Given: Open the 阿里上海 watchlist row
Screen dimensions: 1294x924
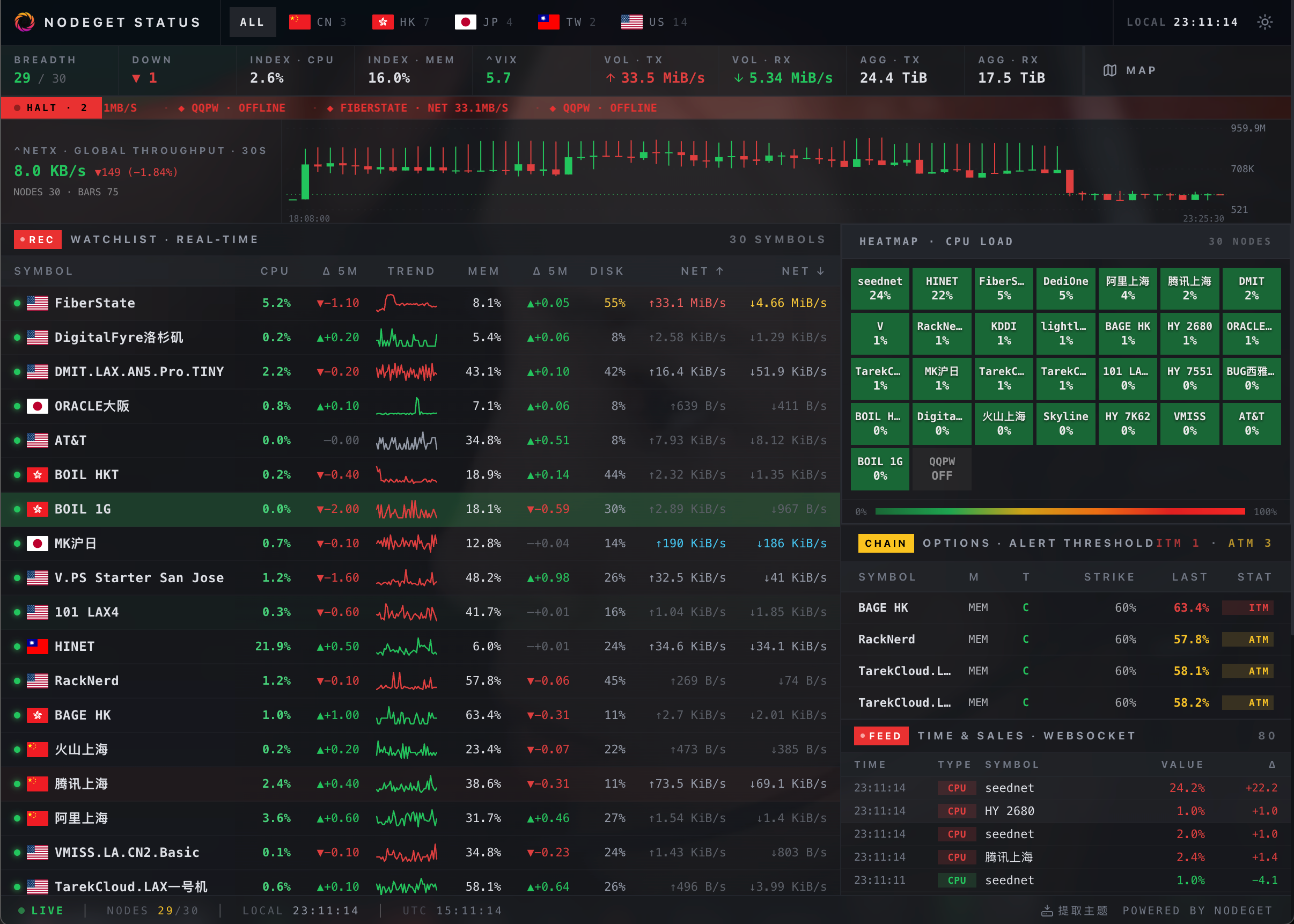Looking at the screenshot, I should pos(421,818).
